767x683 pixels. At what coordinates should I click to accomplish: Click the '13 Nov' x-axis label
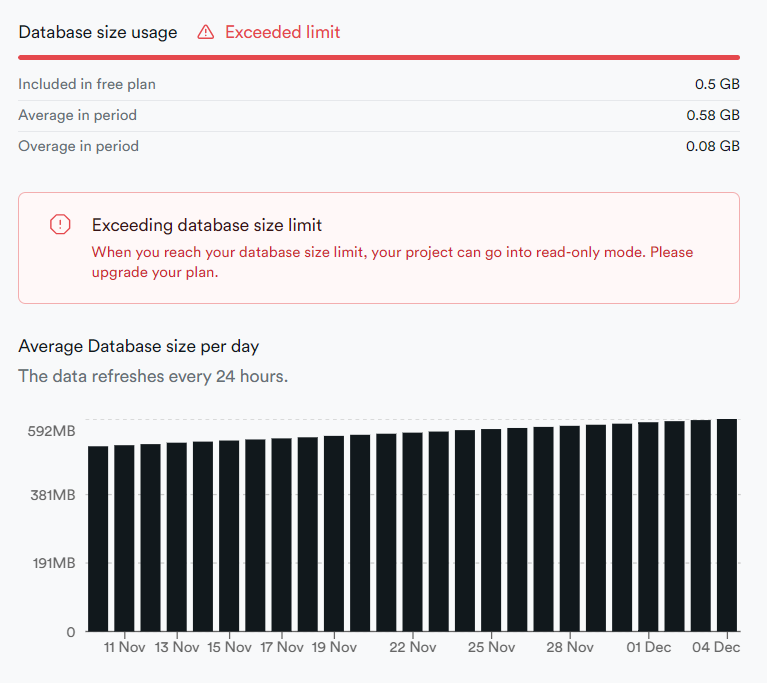(177, 647)
